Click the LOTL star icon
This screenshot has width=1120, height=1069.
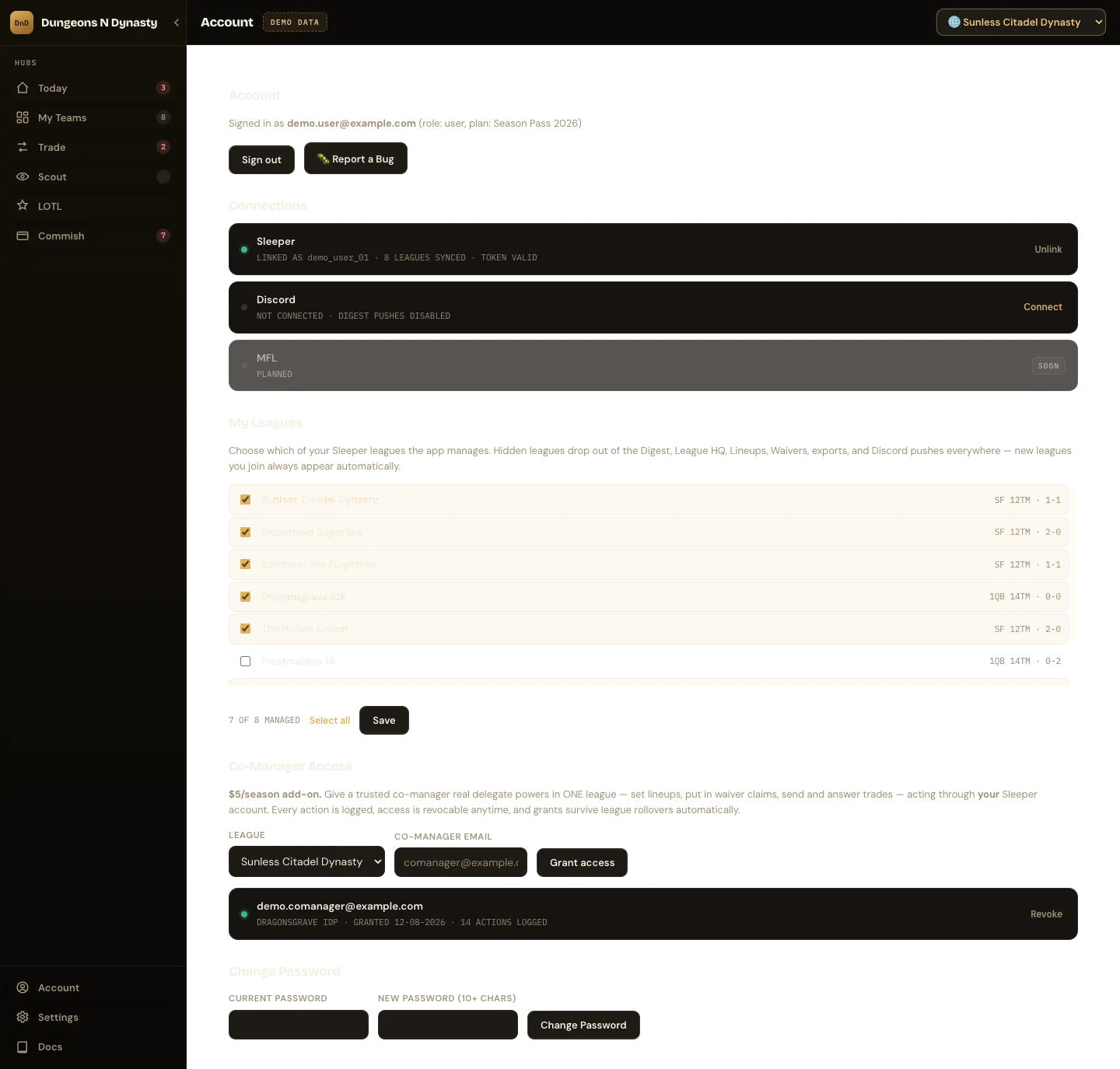click(x=23, y=206)
